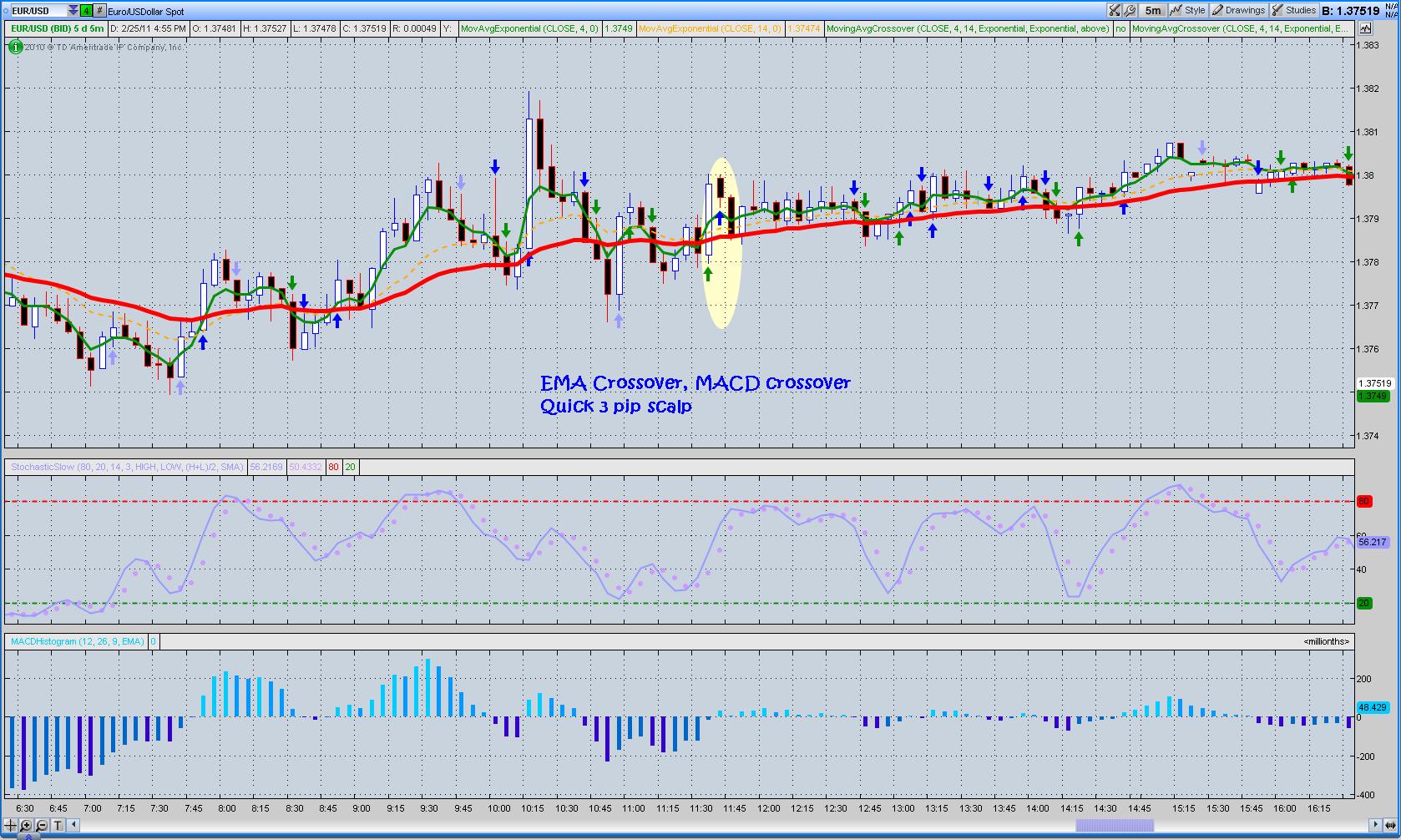Click the red 80 box in StochasticSlow header
This screenshot has width=1401, height=840.
point(334,467)
